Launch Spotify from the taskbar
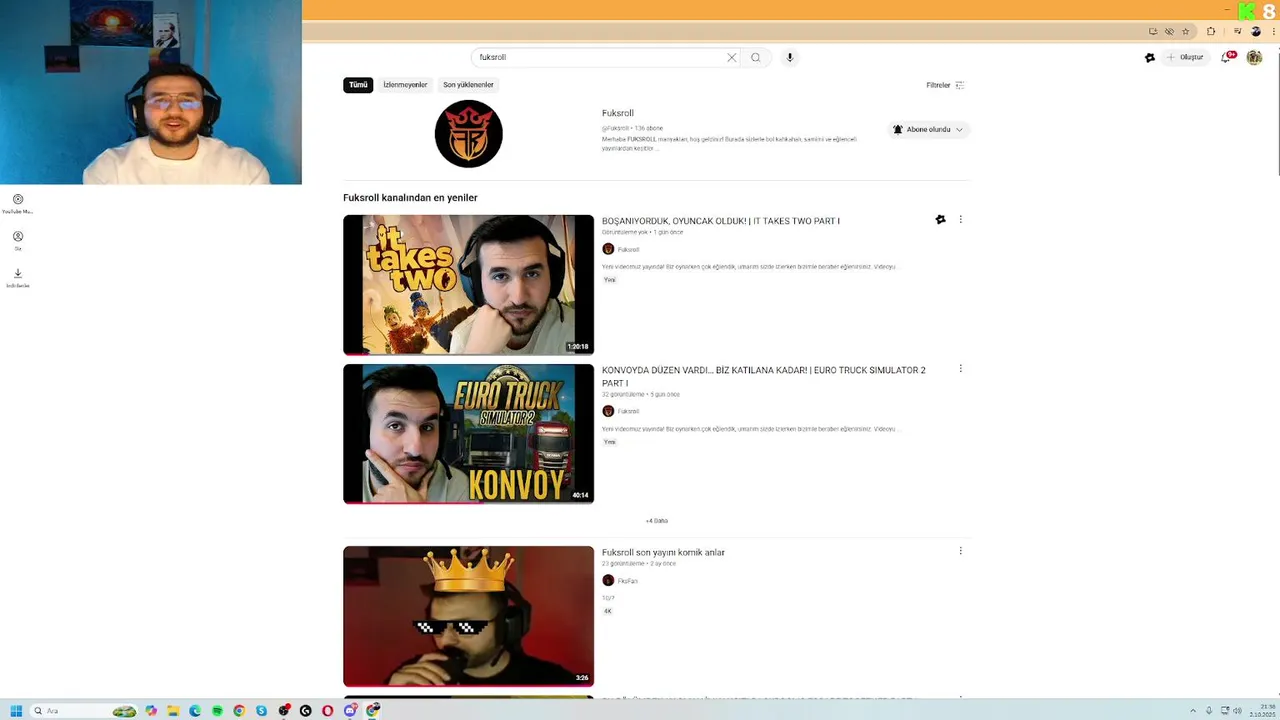Screen dimensions: 1280x720 (x=217, y=711)
